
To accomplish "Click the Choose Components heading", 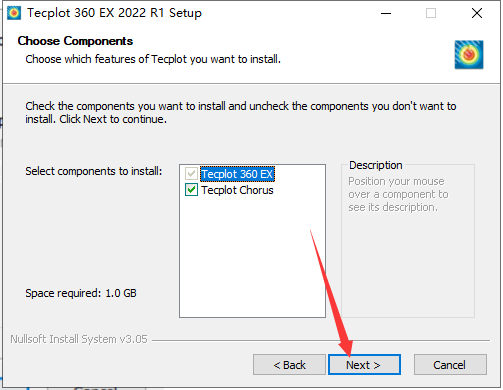I will (75, 41).
